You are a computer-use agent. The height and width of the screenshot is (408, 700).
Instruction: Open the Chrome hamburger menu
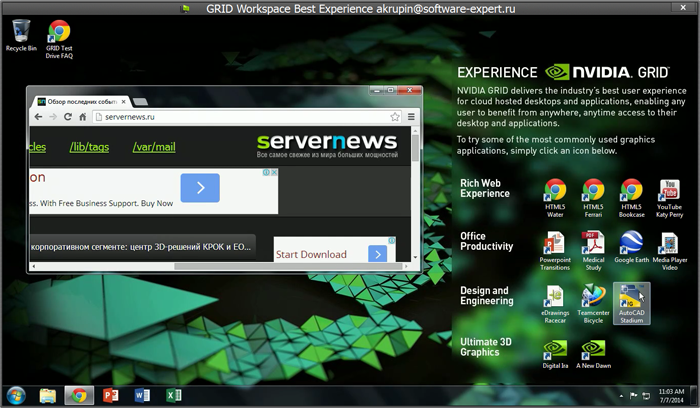[411, 117]
